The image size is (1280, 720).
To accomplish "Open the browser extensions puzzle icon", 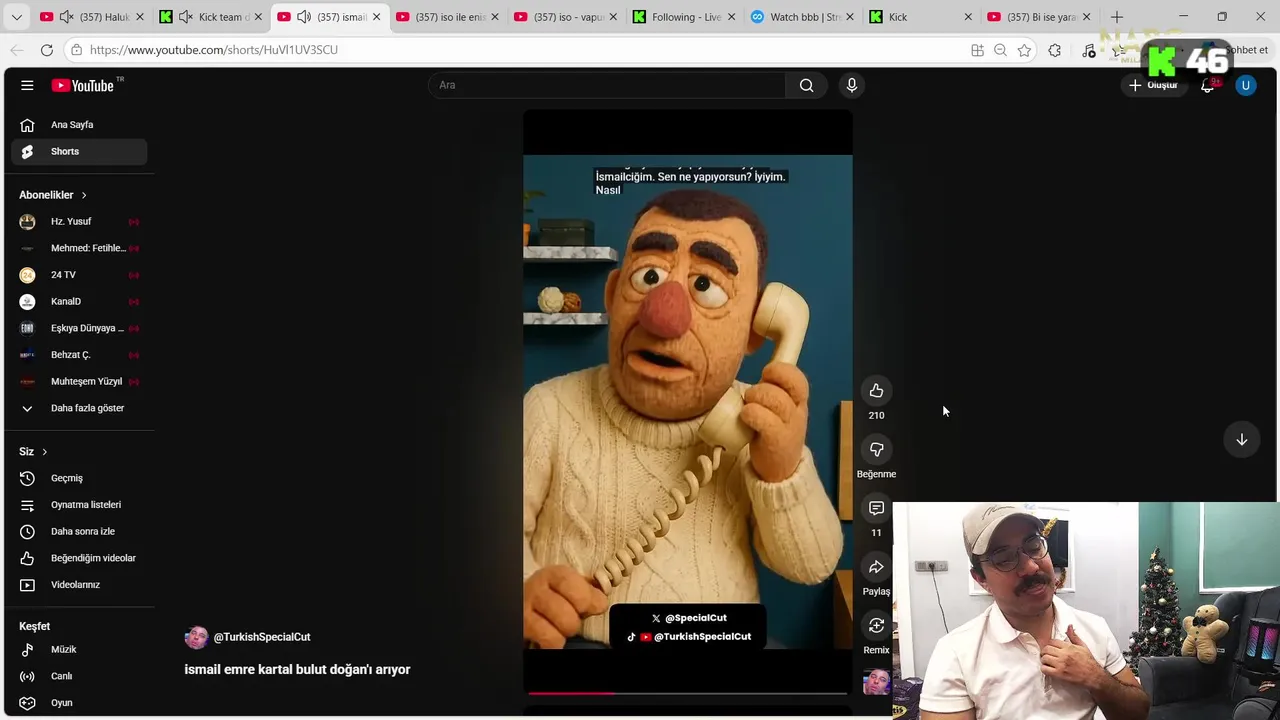I will pos(1055,50).
